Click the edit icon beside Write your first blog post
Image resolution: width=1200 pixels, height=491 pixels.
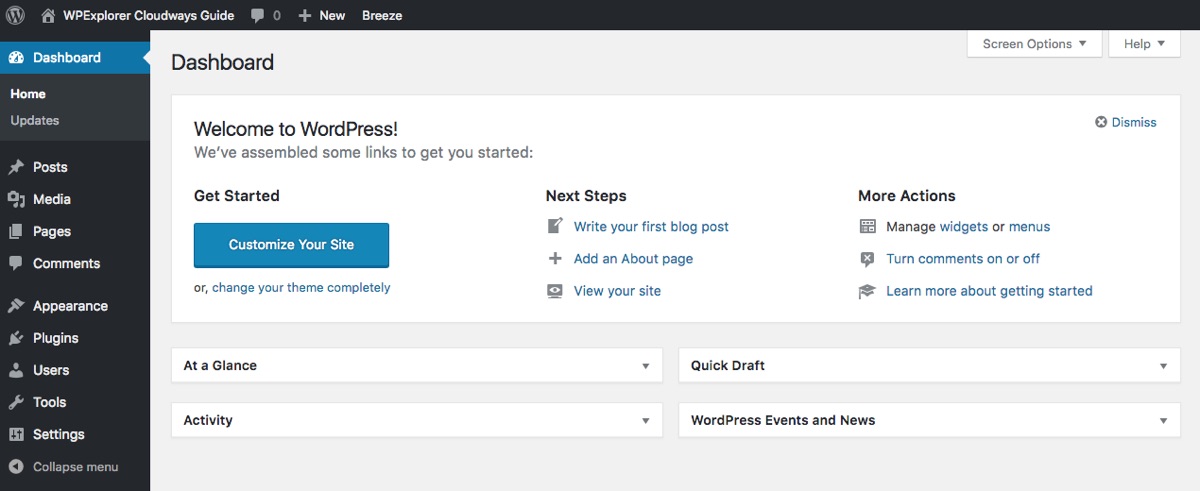[x=555, y=226]
